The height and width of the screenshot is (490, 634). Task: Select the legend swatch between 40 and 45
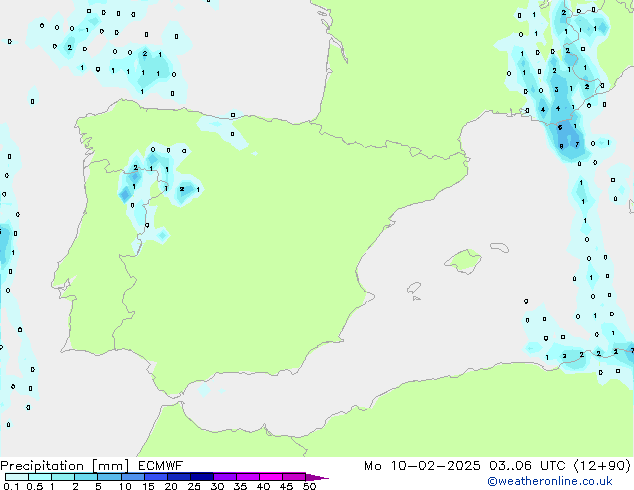coord(273,477)
